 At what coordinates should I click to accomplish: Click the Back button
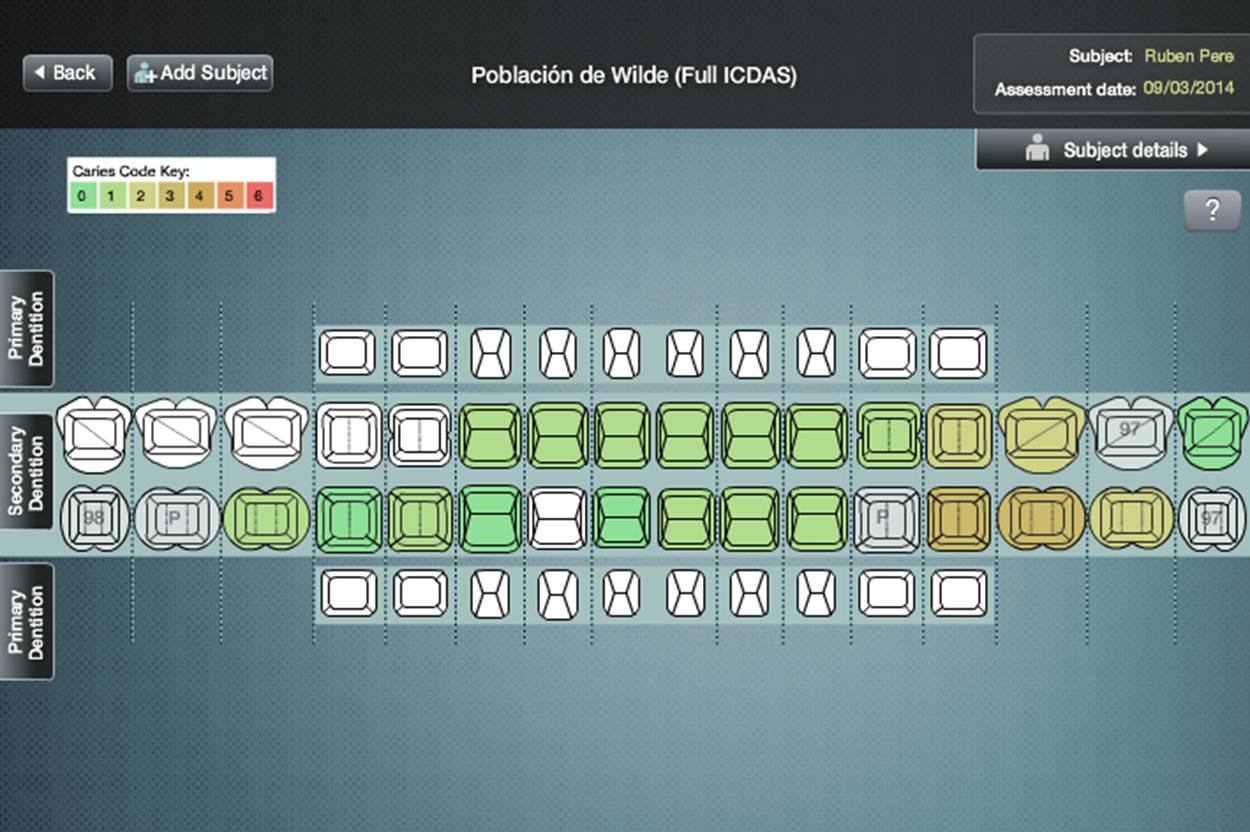click(x=67, y=73)
